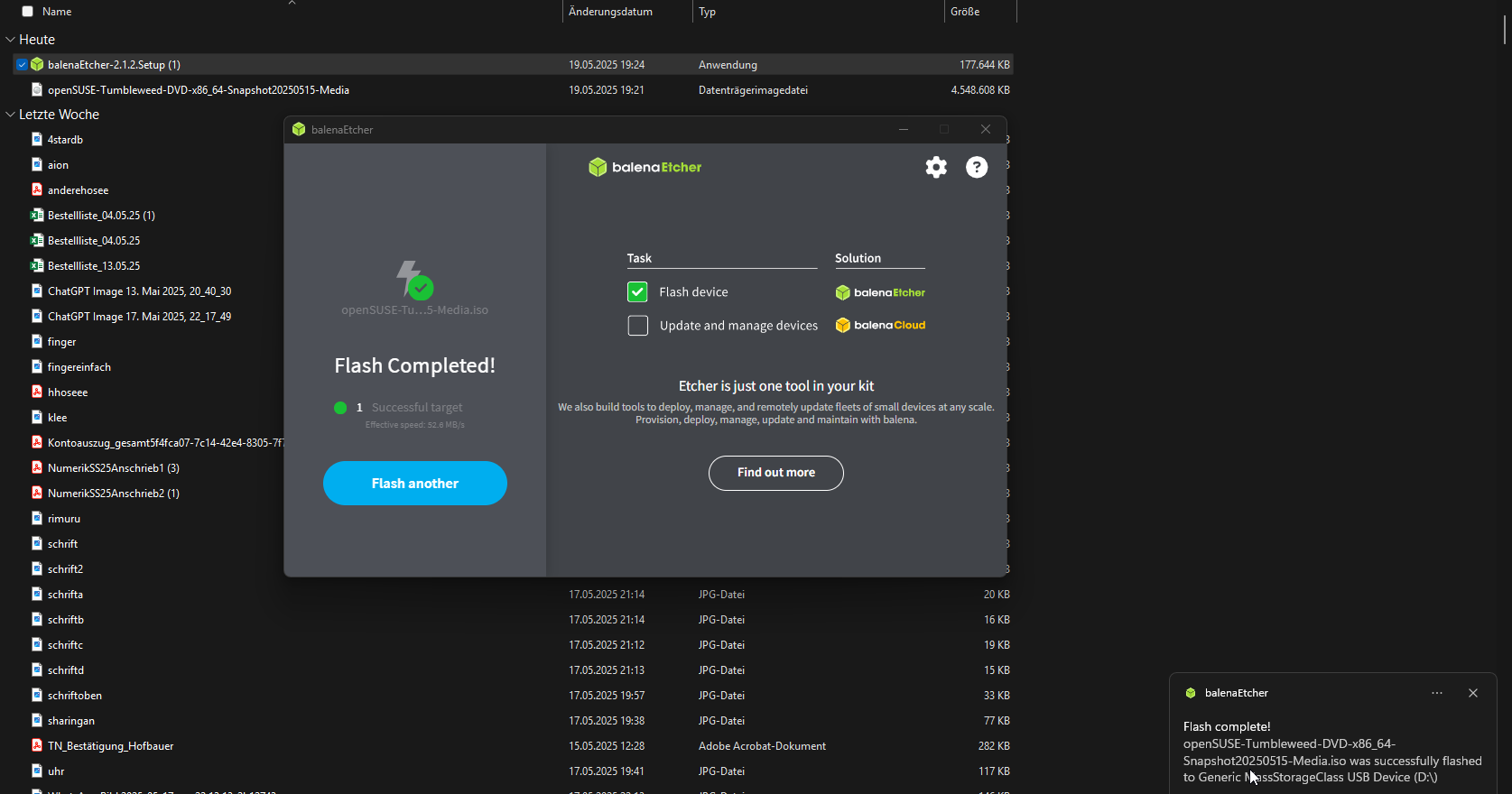Select the schriftoben file
The image size is (1512, 794).
75,695
